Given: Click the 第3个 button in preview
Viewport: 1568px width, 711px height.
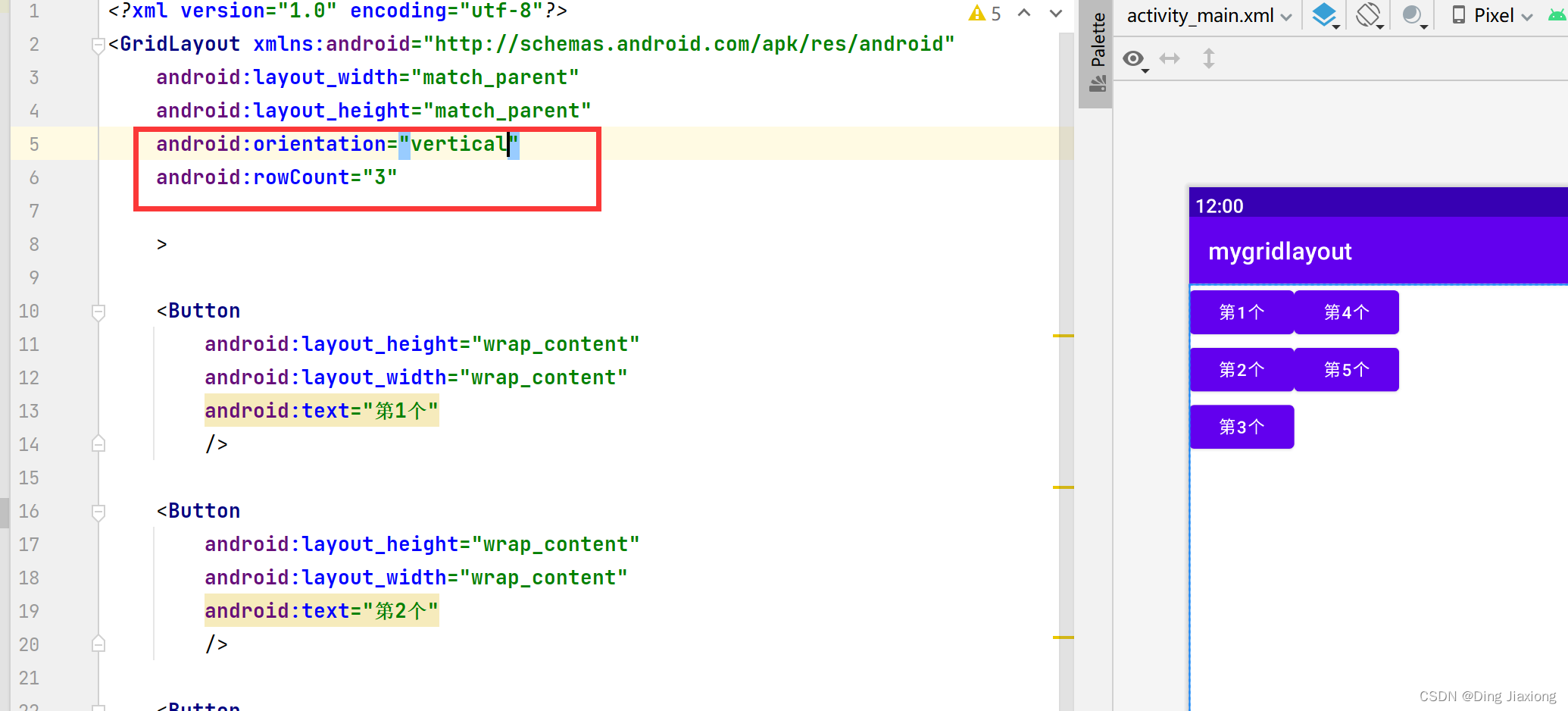Looking at the screenshot, I should 1242,428.
